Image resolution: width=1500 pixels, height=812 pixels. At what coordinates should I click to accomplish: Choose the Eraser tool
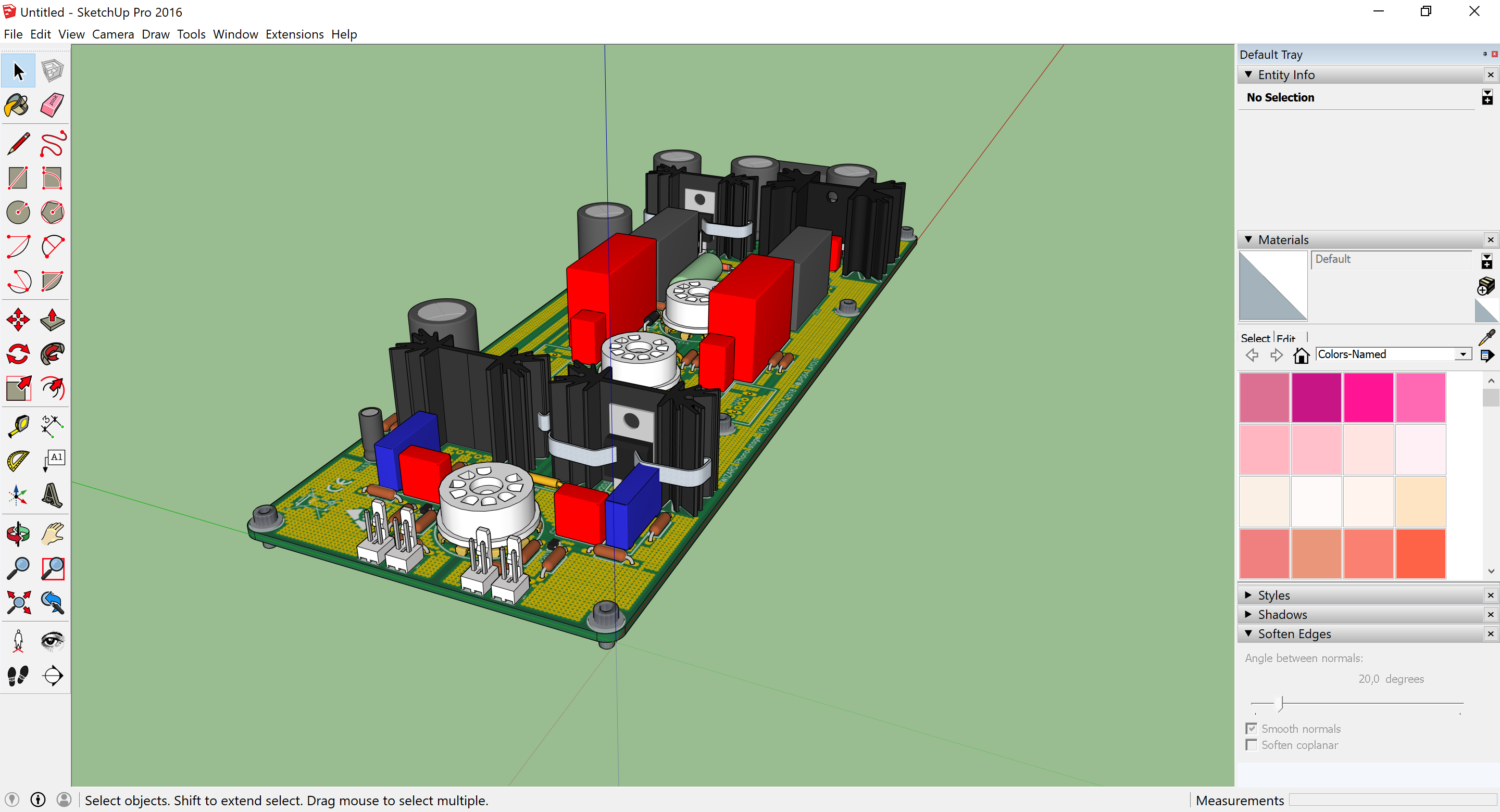[x=53, y=105]
